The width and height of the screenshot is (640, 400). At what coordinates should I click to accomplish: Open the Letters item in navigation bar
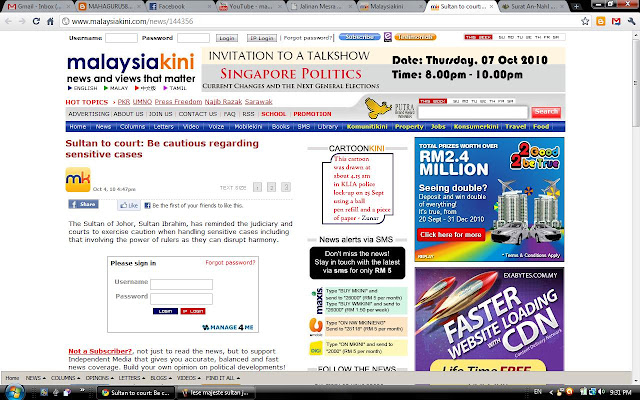163,127
